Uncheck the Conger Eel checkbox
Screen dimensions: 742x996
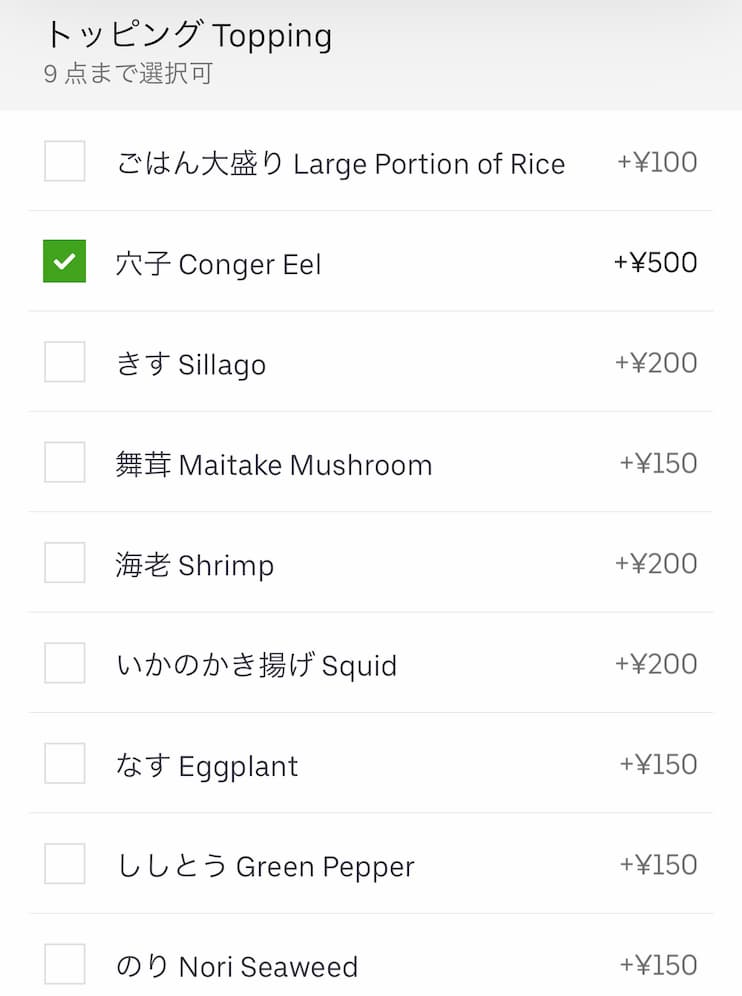pos(65,262)
